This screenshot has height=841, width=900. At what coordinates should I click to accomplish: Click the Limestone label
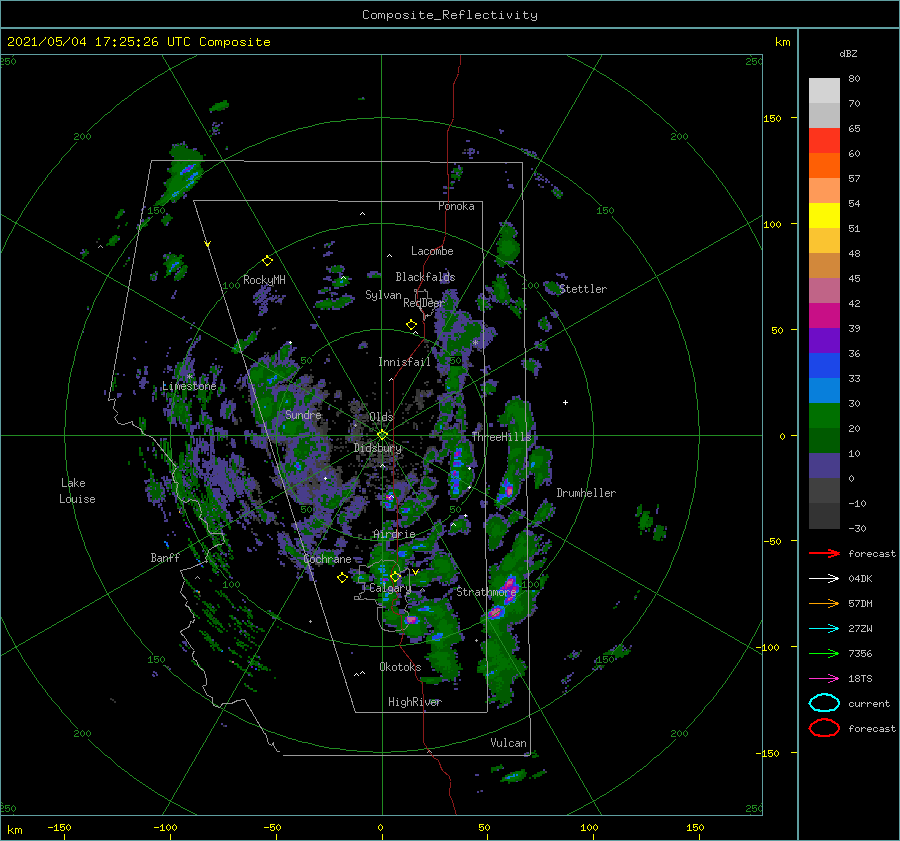[x=189, y=386]
